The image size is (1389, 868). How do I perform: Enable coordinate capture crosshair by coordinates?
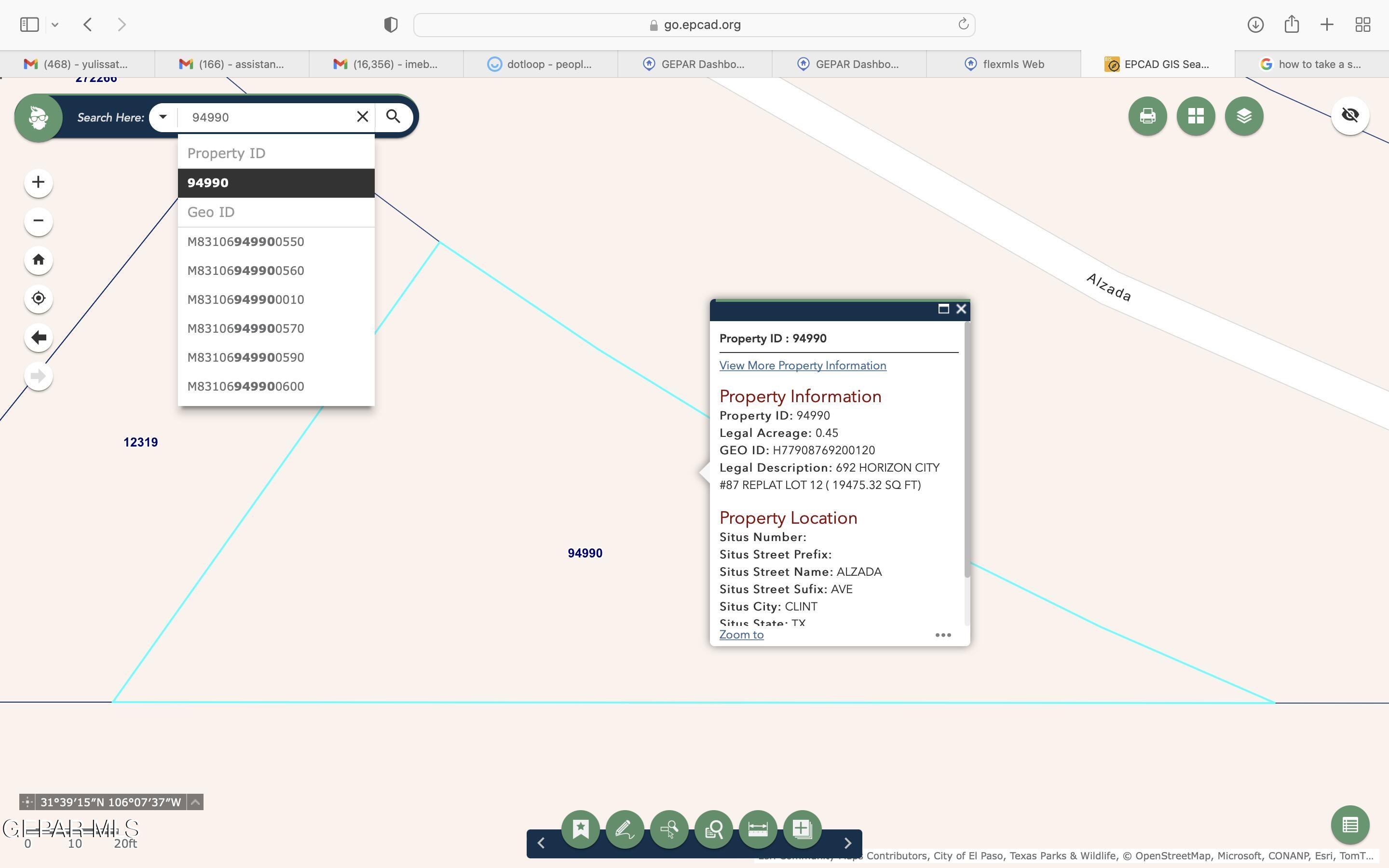pyautogui.click(x=27, y=802)
